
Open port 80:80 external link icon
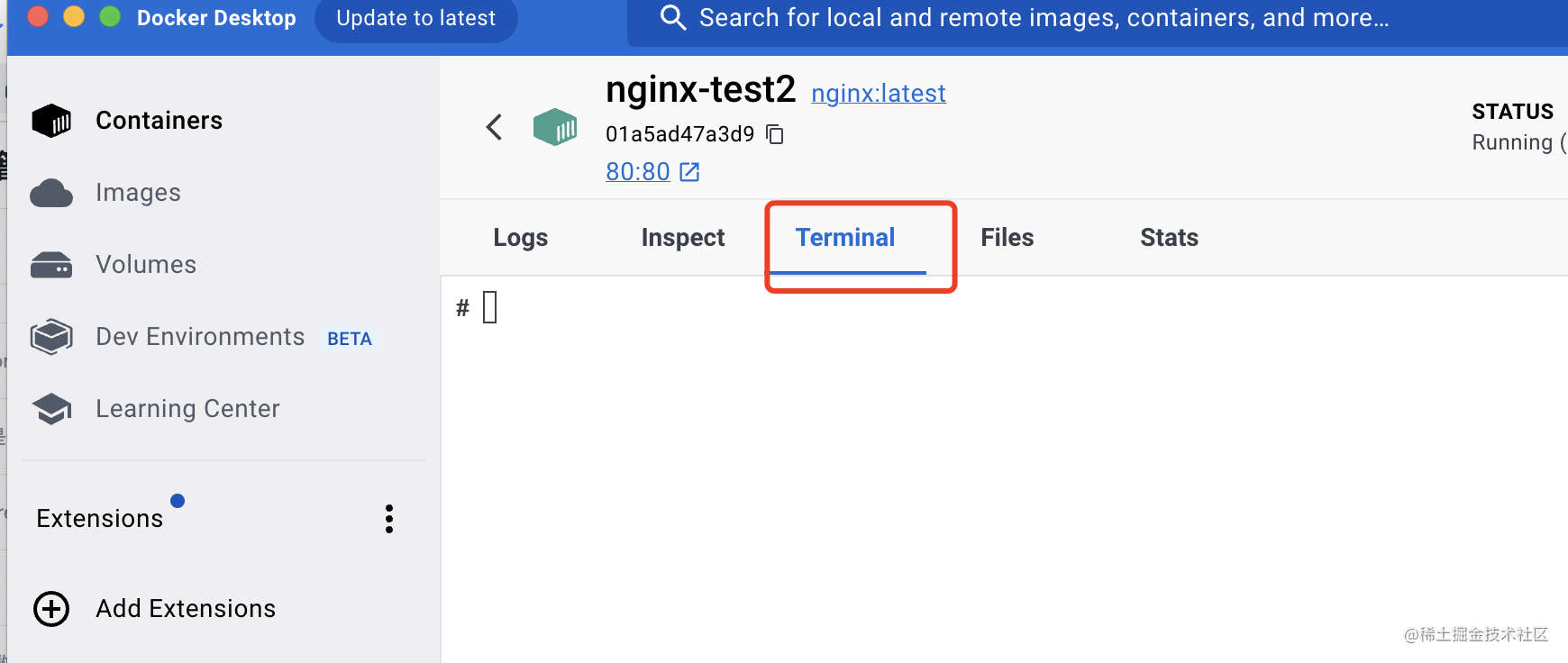coord(689,172)
